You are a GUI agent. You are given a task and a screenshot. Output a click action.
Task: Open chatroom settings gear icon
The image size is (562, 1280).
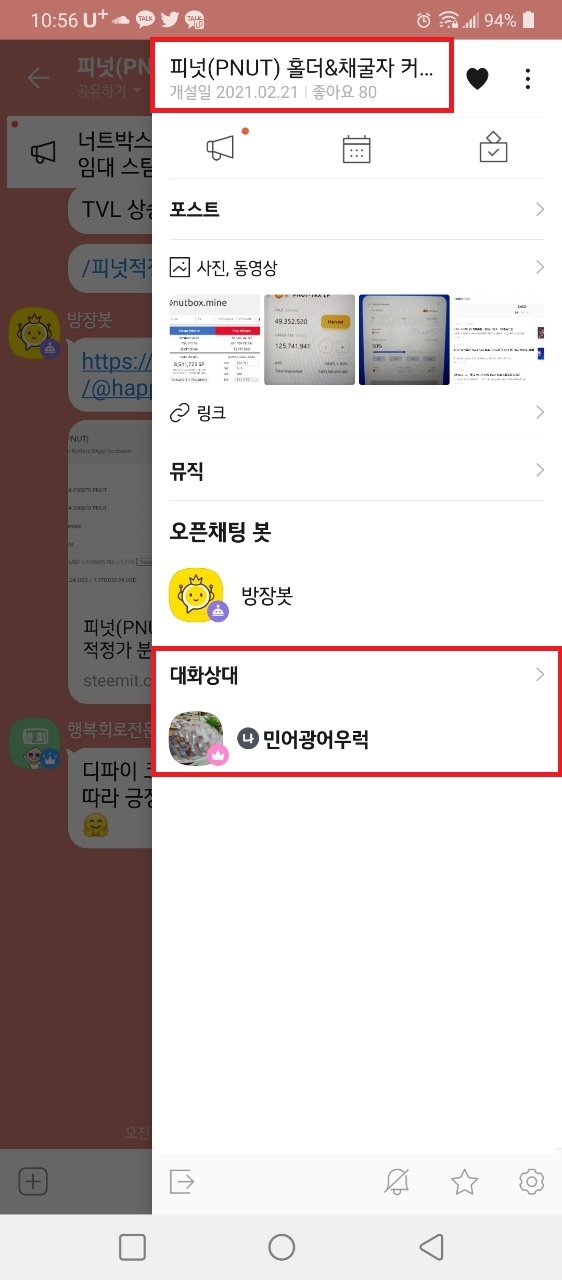click(532, 1182)
